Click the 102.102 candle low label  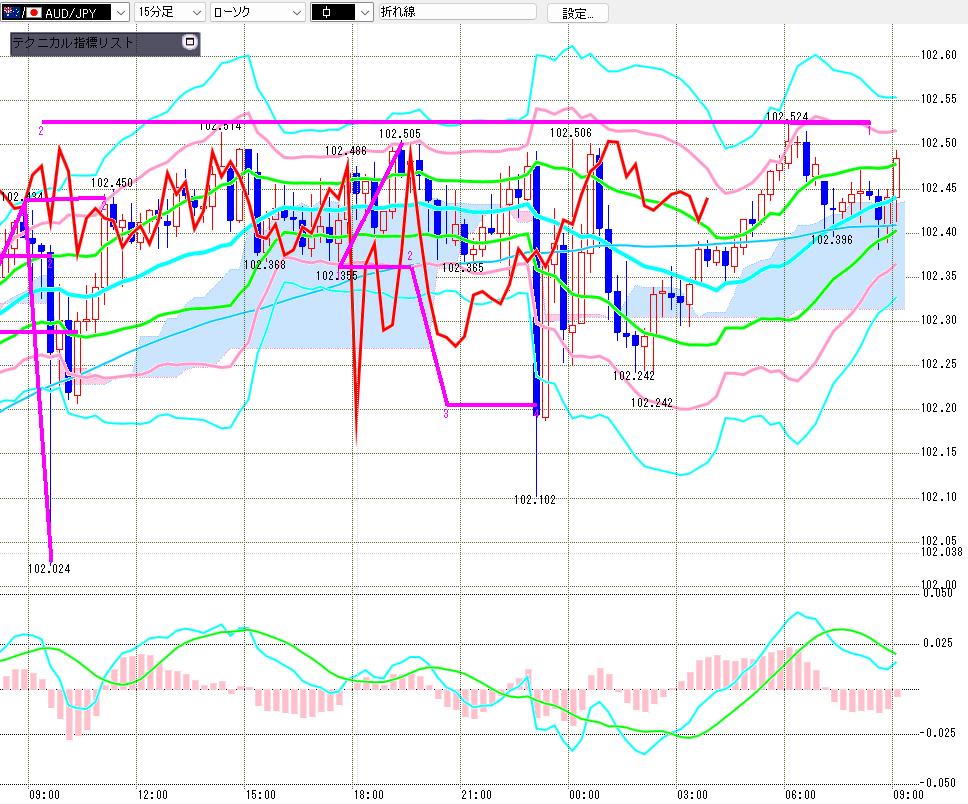[x=535, y=499]
